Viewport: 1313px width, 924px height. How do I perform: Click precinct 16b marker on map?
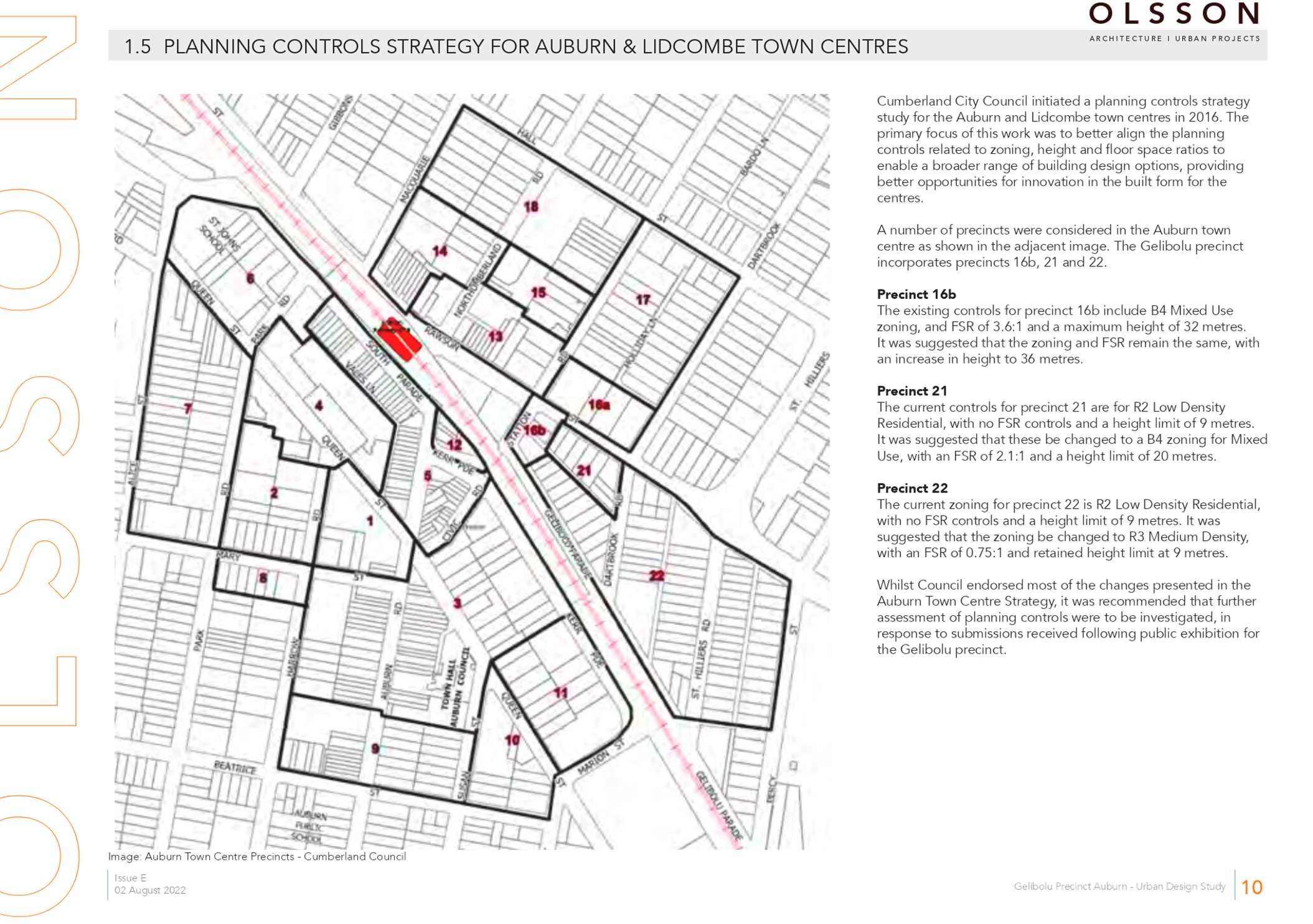[x=534, y=430]
